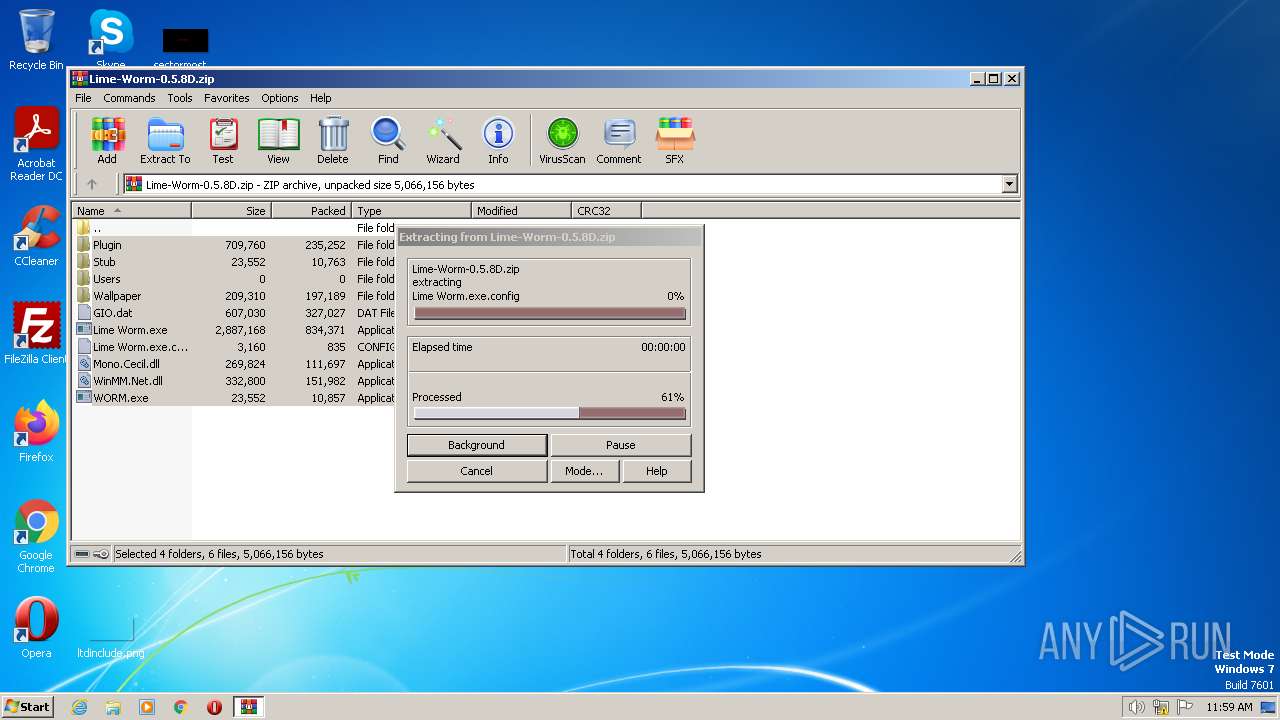Open the File menu
This screenshot has height=720, width=1280.
[83, 98]
